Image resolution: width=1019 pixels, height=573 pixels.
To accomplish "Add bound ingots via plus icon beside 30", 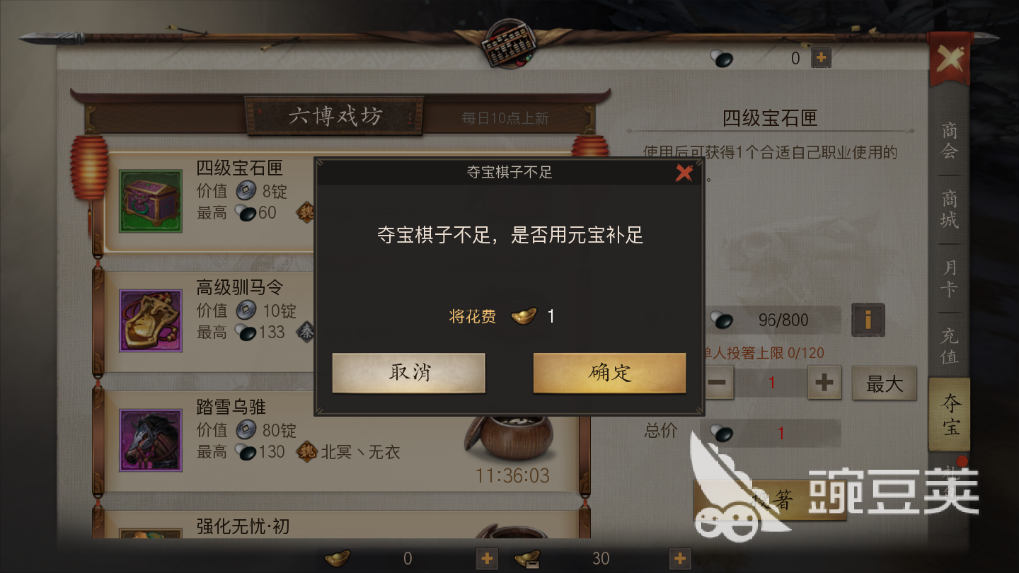I will click(680, 559).
